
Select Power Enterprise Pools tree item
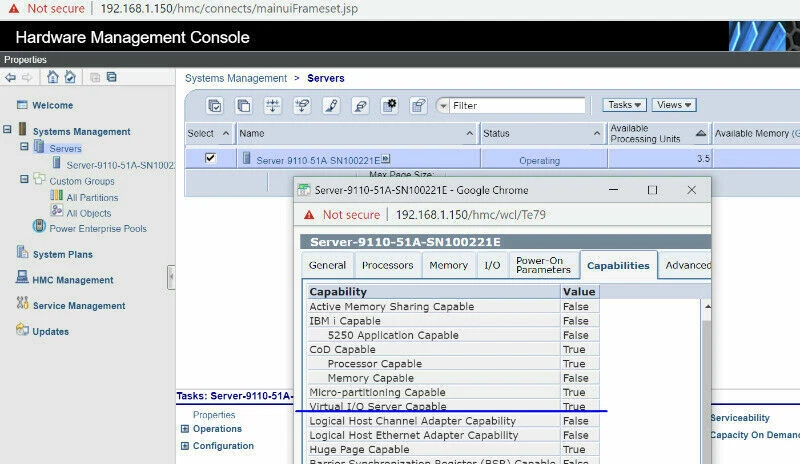pyautogui.click(x=98, y=229)
